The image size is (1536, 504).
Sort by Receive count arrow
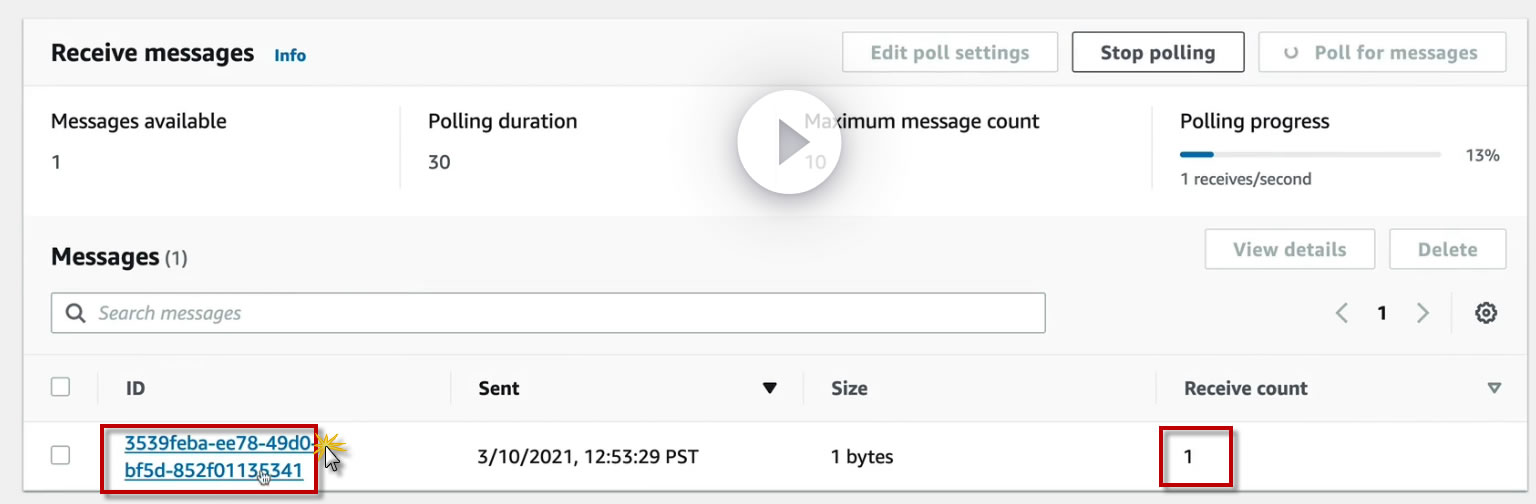(x=1494, y=388)
